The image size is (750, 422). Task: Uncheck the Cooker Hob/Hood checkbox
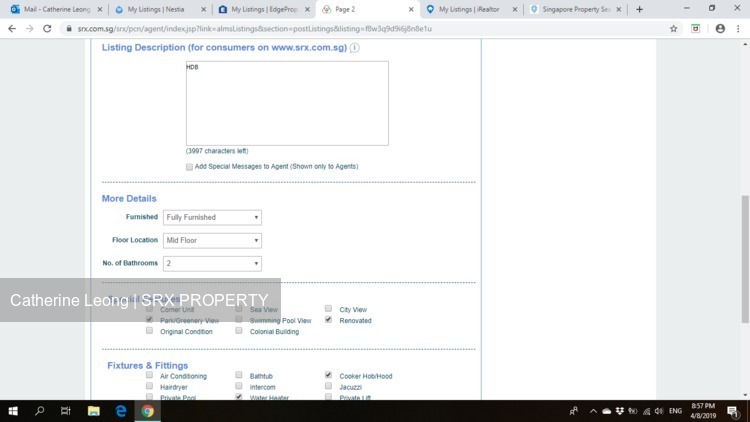(328, 375)
